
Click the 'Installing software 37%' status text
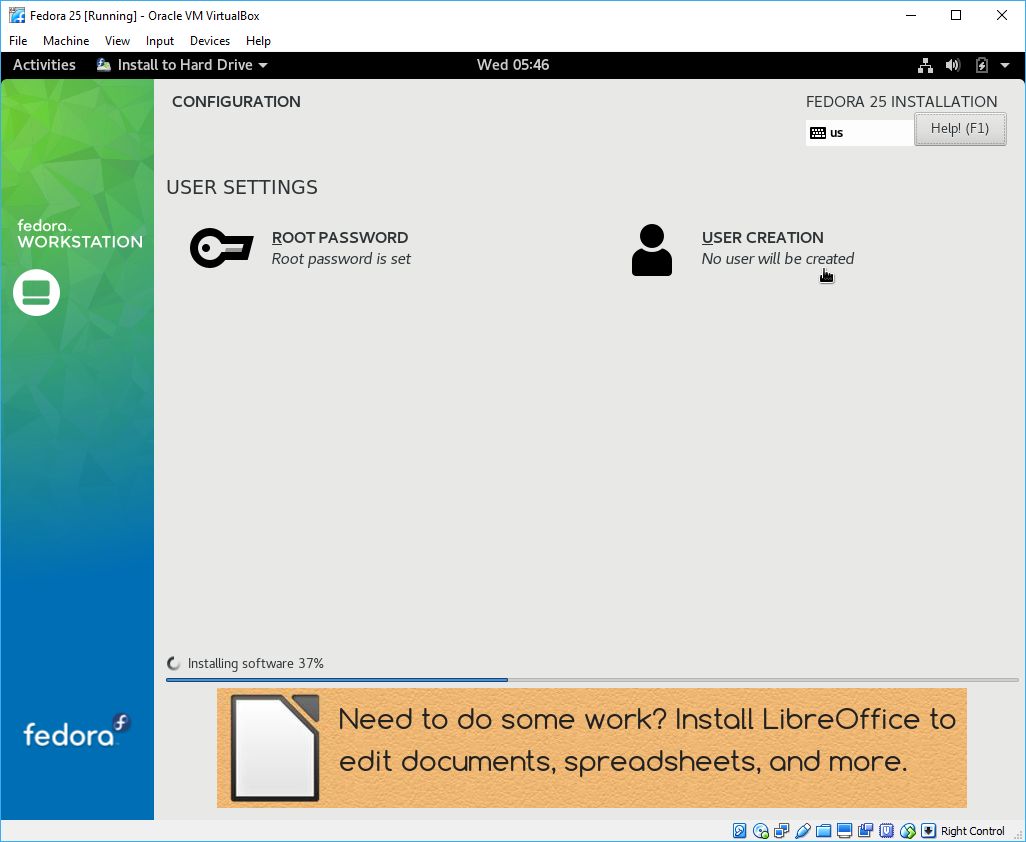(x=256, y=663)
